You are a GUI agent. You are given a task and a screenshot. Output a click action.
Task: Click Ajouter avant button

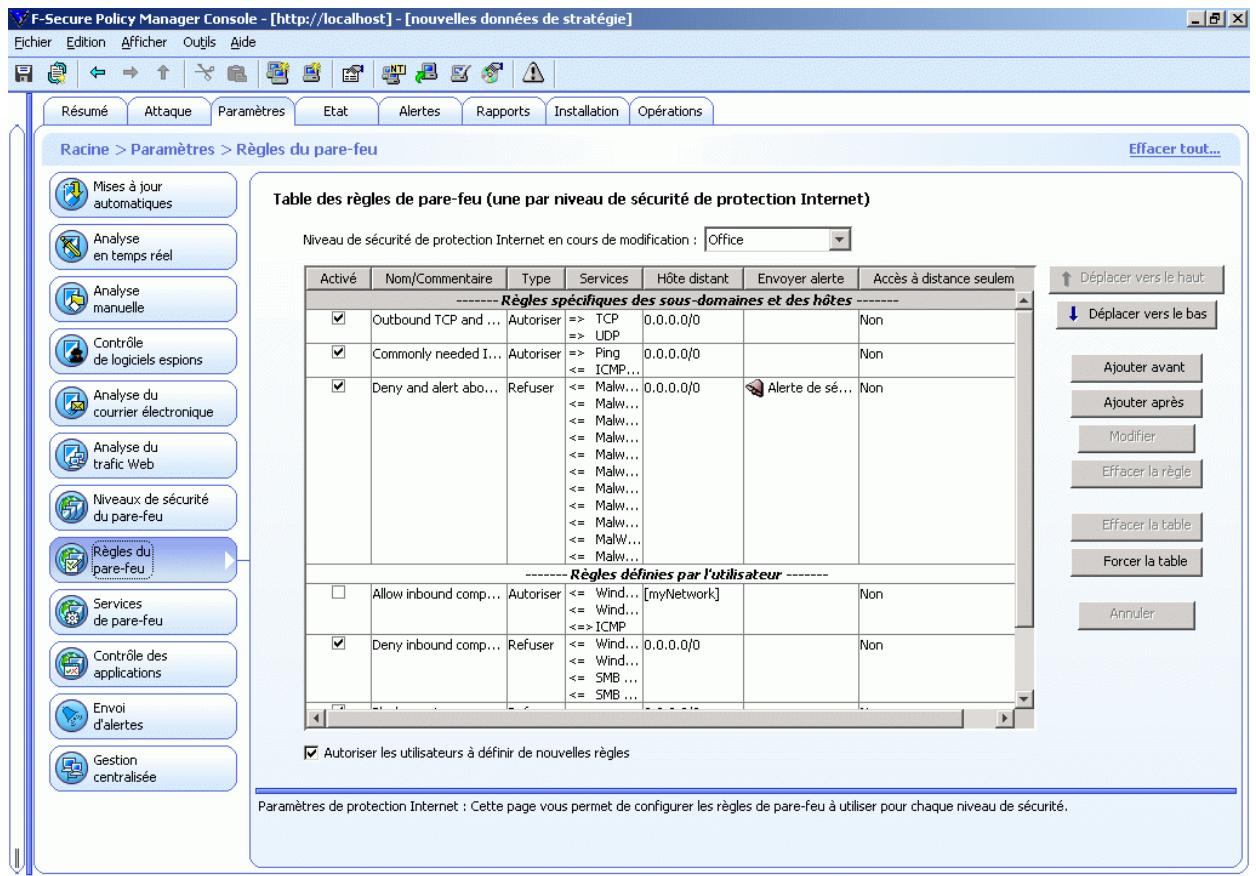tap(1137, 367)
